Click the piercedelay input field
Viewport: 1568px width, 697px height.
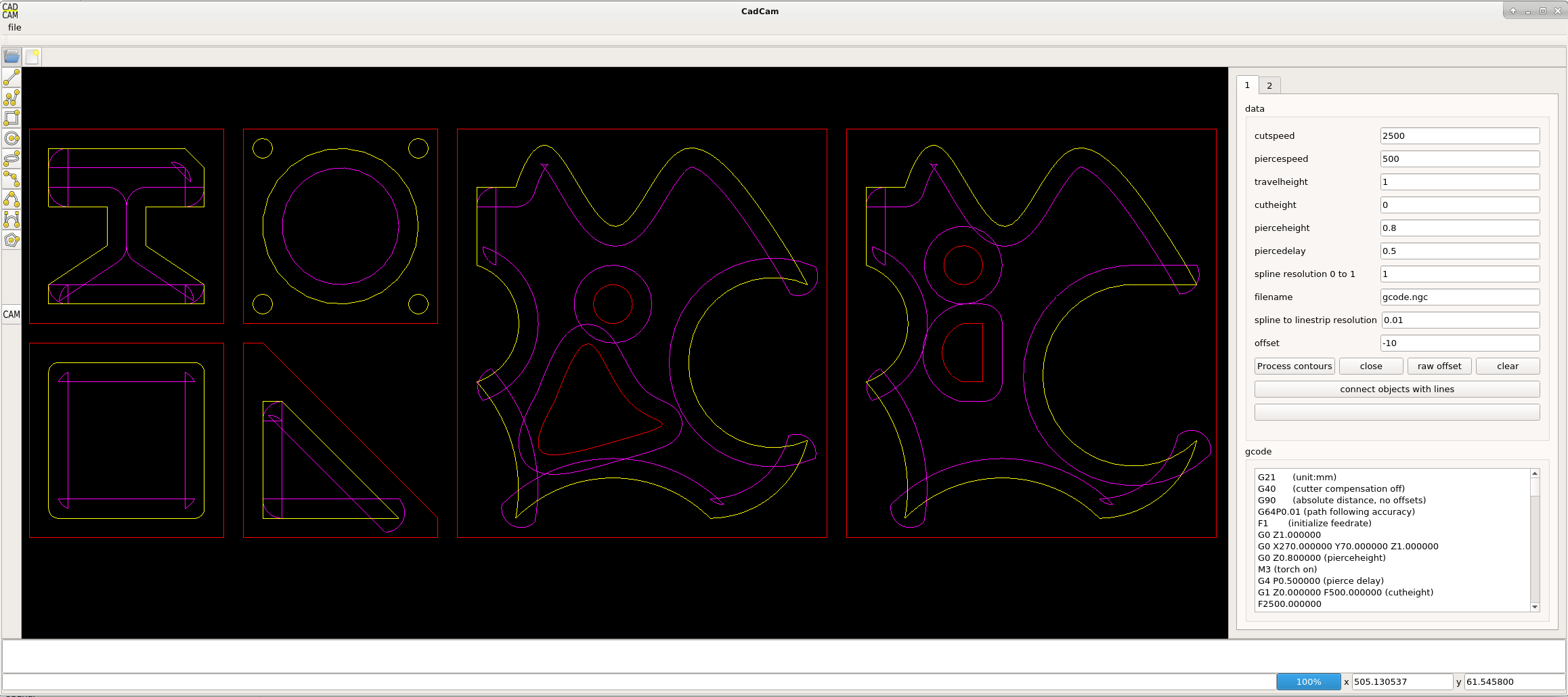[x=1460, y=251]
